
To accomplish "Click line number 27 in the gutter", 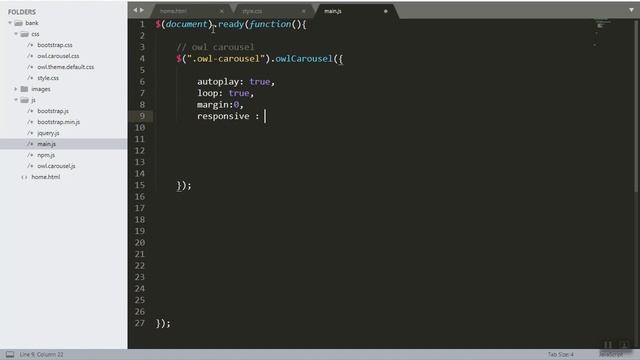I will coord(140,323).
